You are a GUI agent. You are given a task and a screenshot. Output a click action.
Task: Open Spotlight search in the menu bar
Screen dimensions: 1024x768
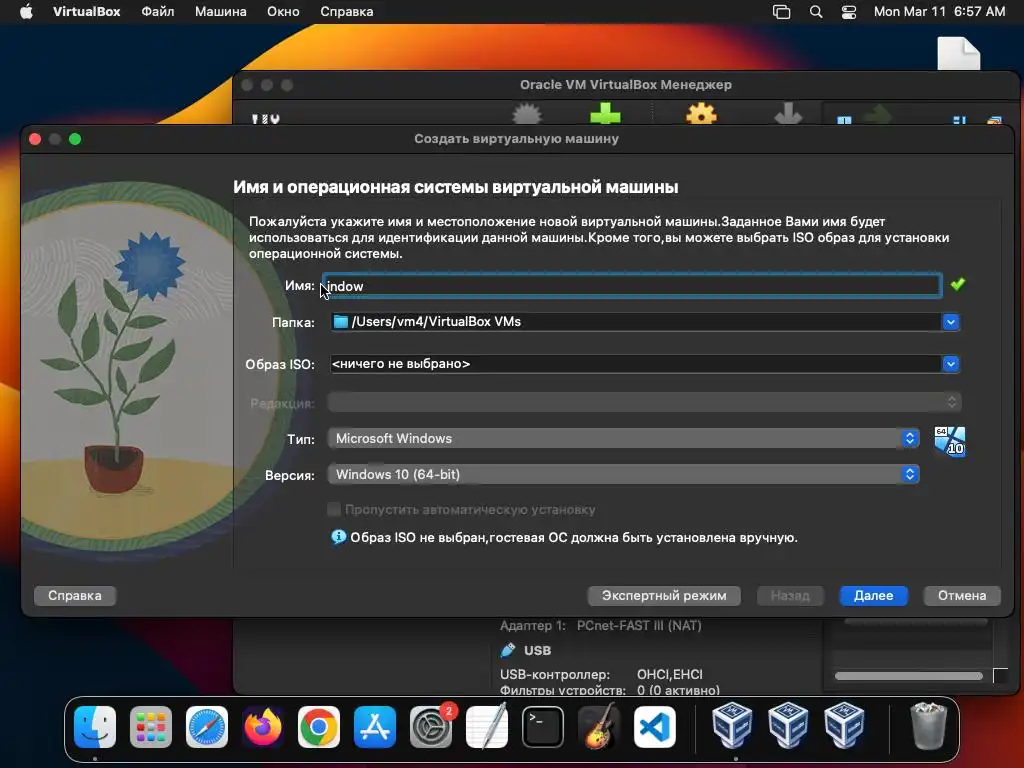[816, 12]
